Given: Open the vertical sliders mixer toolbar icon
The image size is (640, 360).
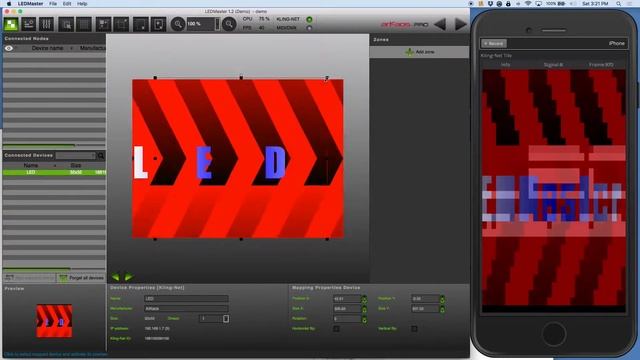Looking at the screenshot, I should (x=46, y=24).
